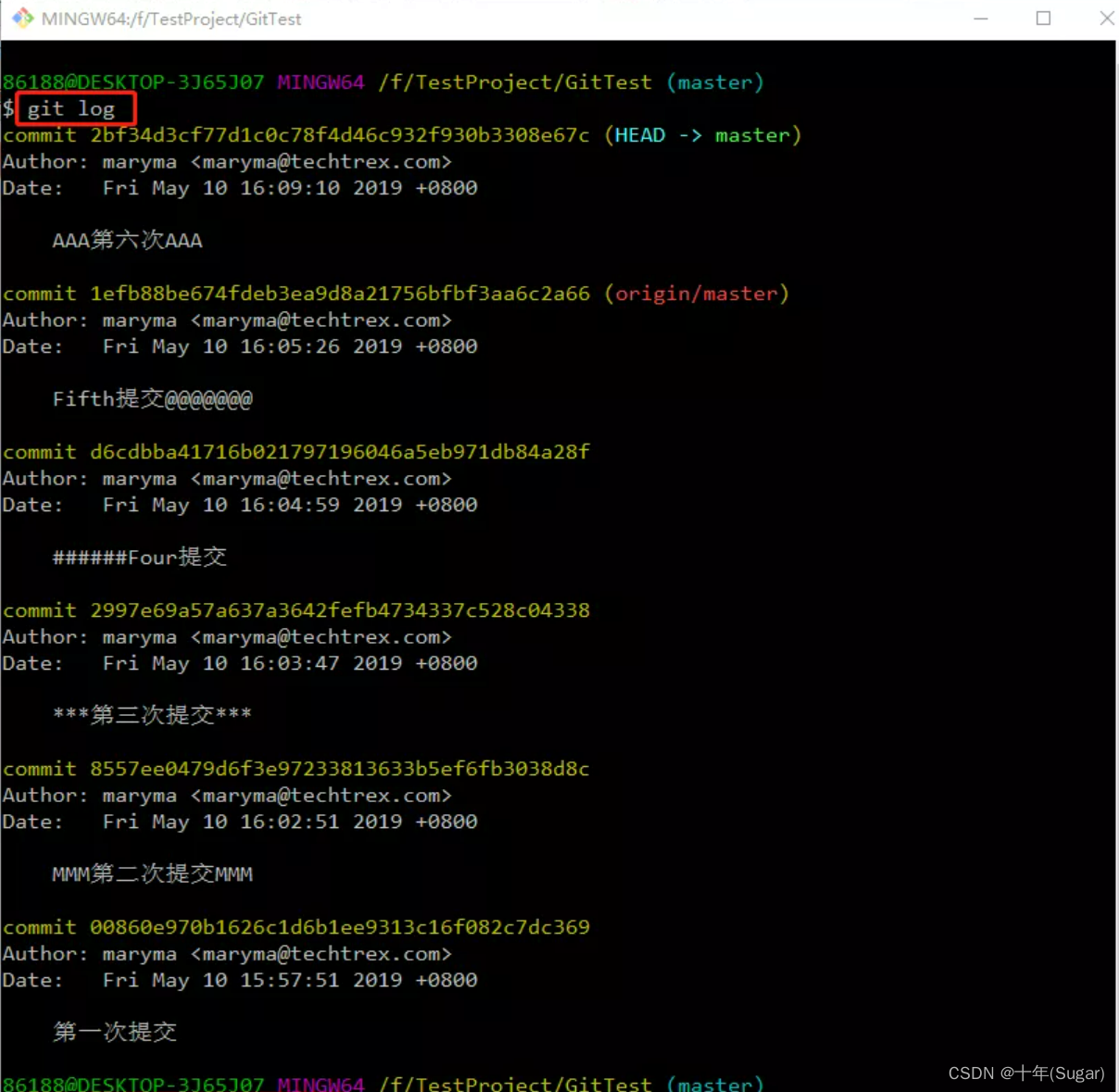1119x1092 pixels.
Task: Click the red origin/master label
Action: point(697,294)
